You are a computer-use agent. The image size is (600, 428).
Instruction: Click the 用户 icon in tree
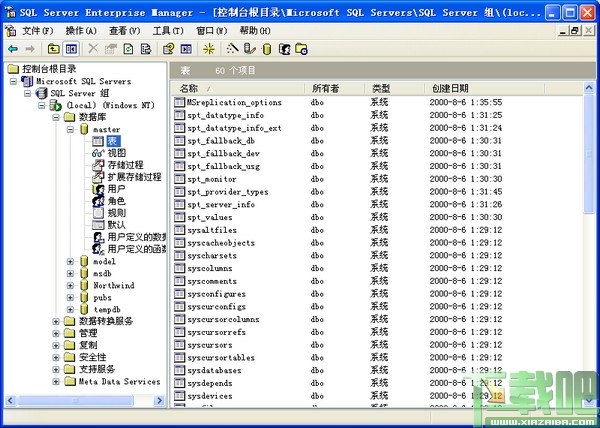pyautogui.click(x=98, y=189)
